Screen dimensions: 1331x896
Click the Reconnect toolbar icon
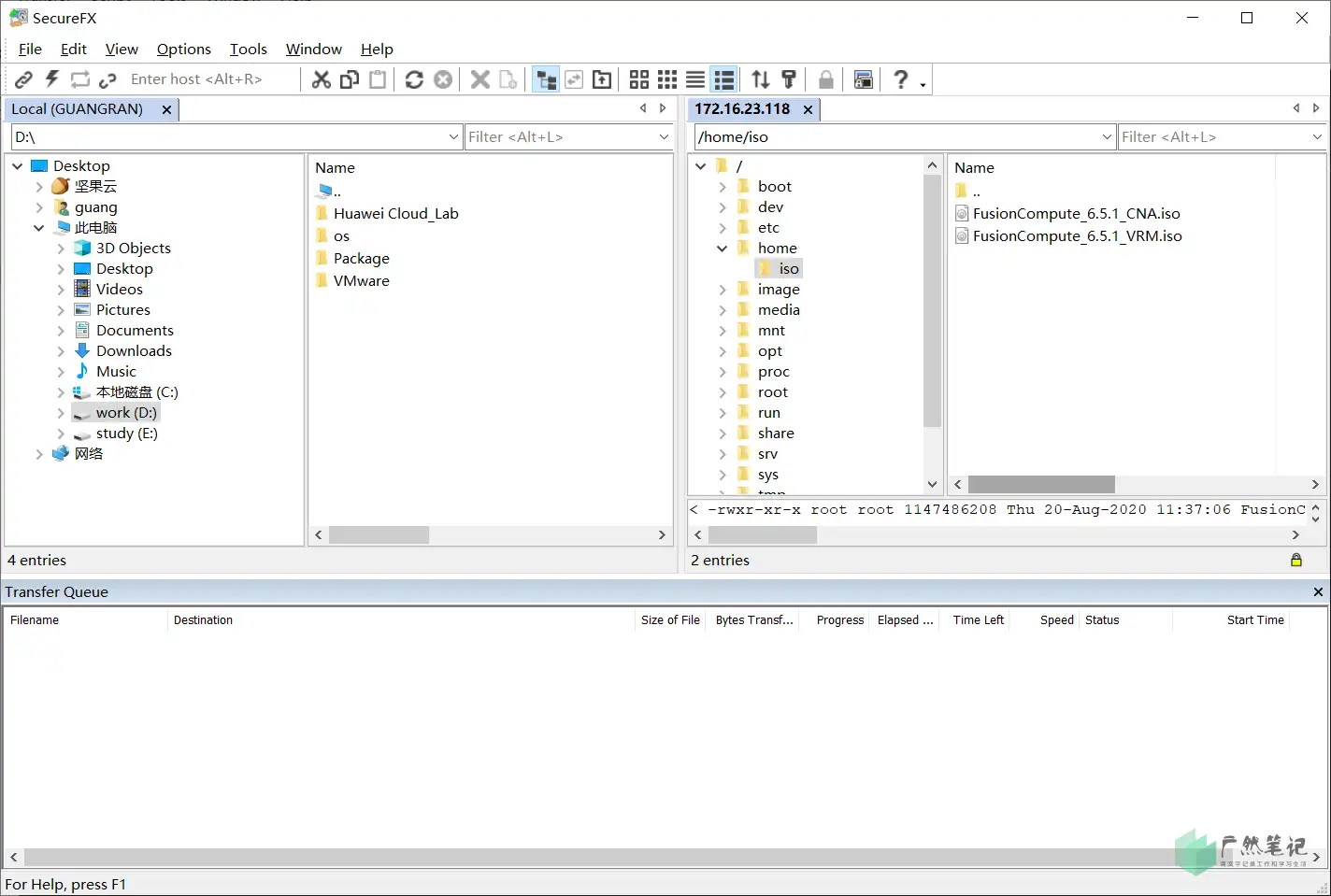80,79
